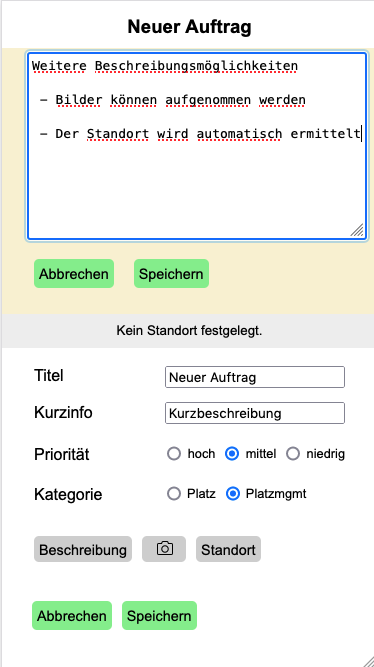
Task: Focus the Kurzinfo input field
Action: click(255, 413)
